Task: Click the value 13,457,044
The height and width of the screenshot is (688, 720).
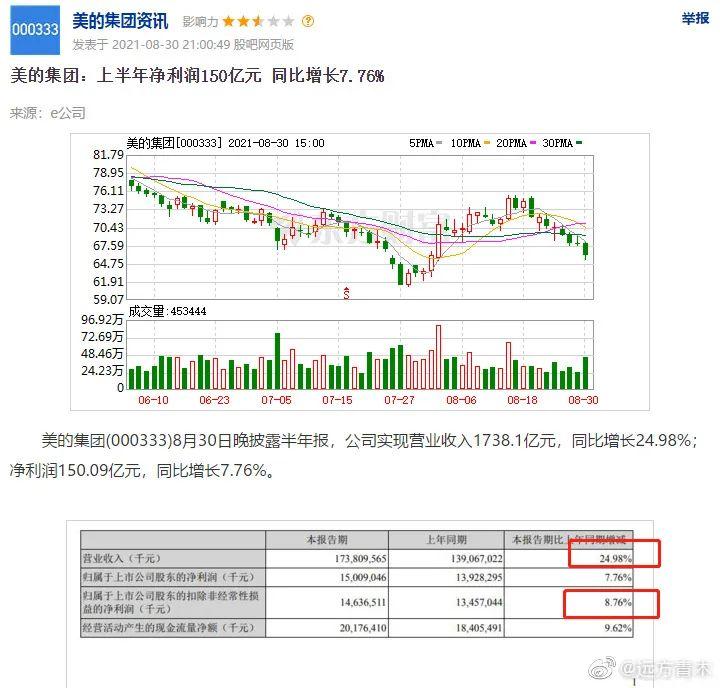Action: tap(479, 602)
